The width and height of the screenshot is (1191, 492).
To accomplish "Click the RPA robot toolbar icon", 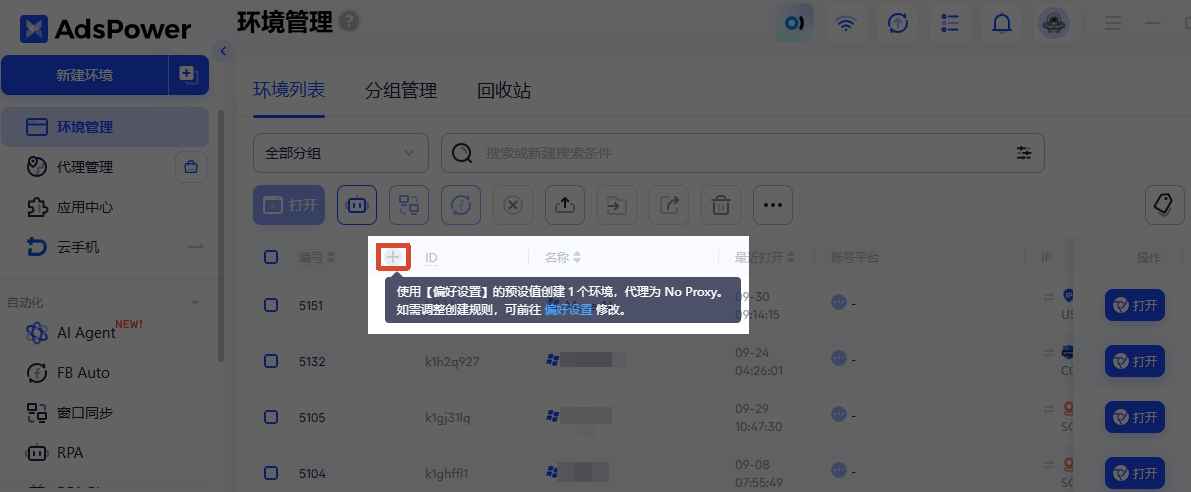I will point(357,205).
